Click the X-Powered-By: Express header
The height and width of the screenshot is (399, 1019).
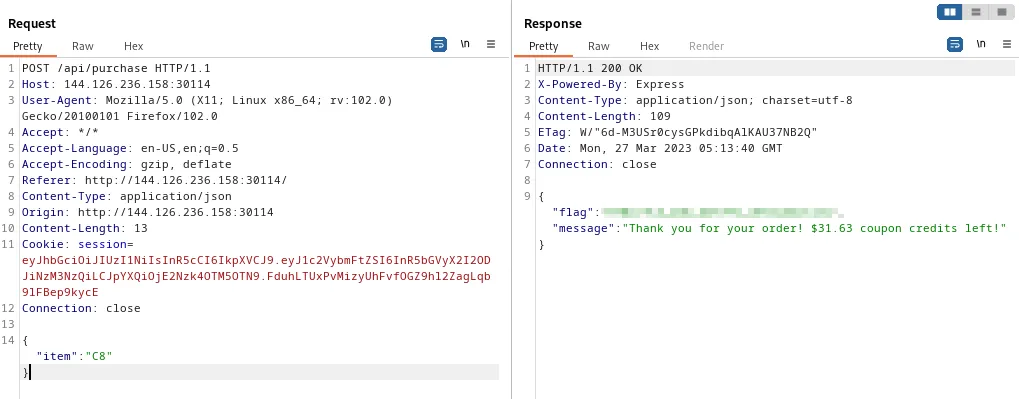click(611, 84)
